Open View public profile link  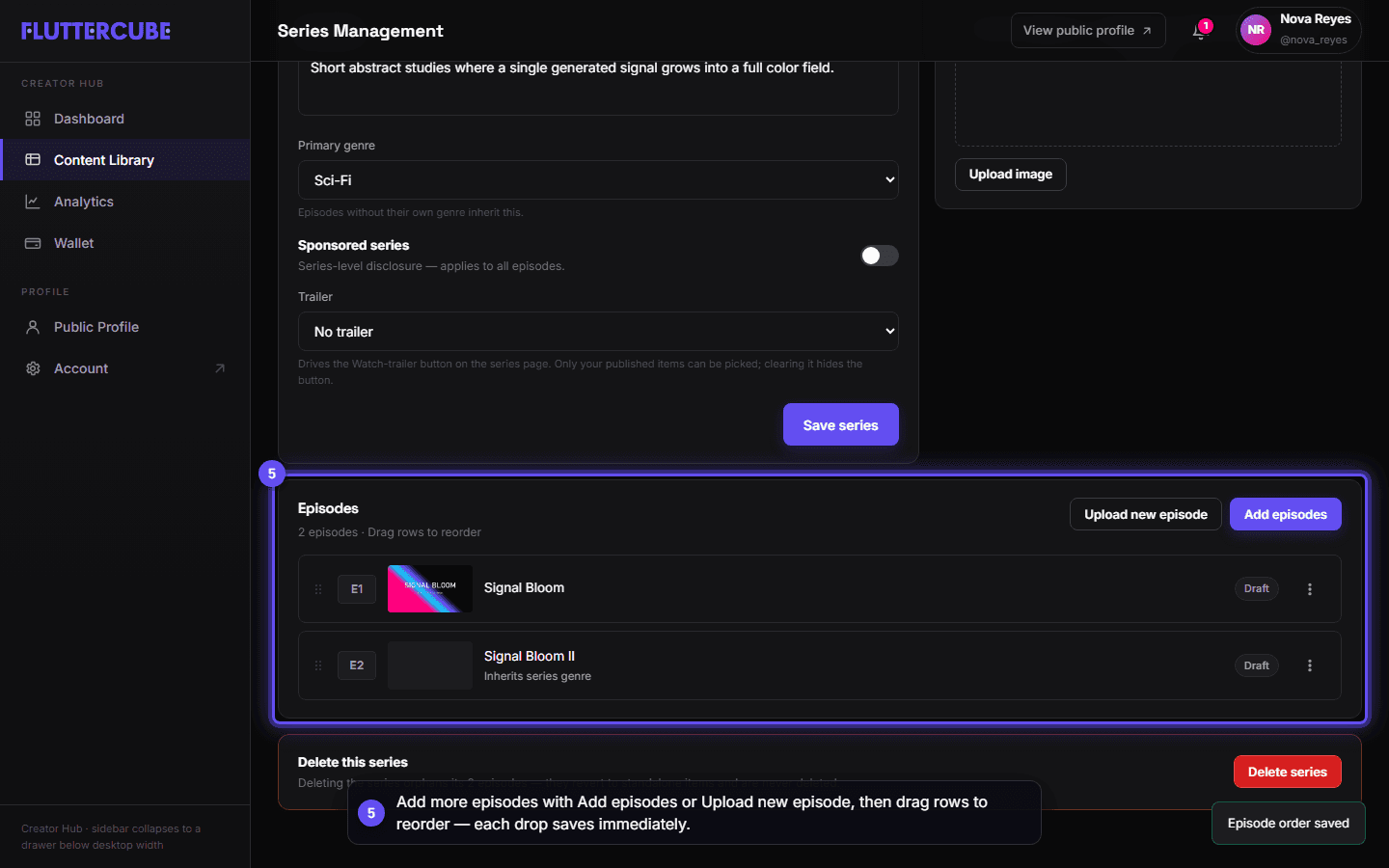coord(1088,31)
